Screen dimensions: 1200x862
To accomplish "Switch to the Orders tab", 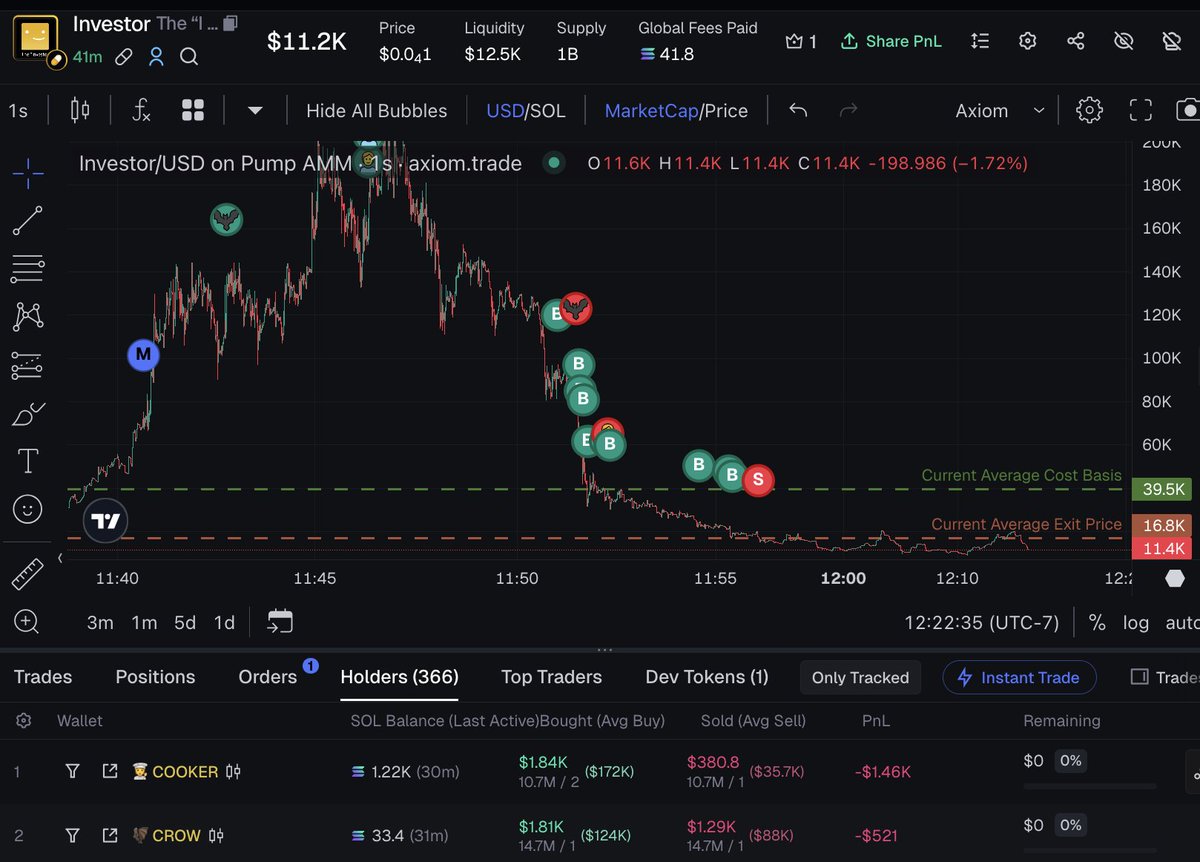I will (267, 677).
